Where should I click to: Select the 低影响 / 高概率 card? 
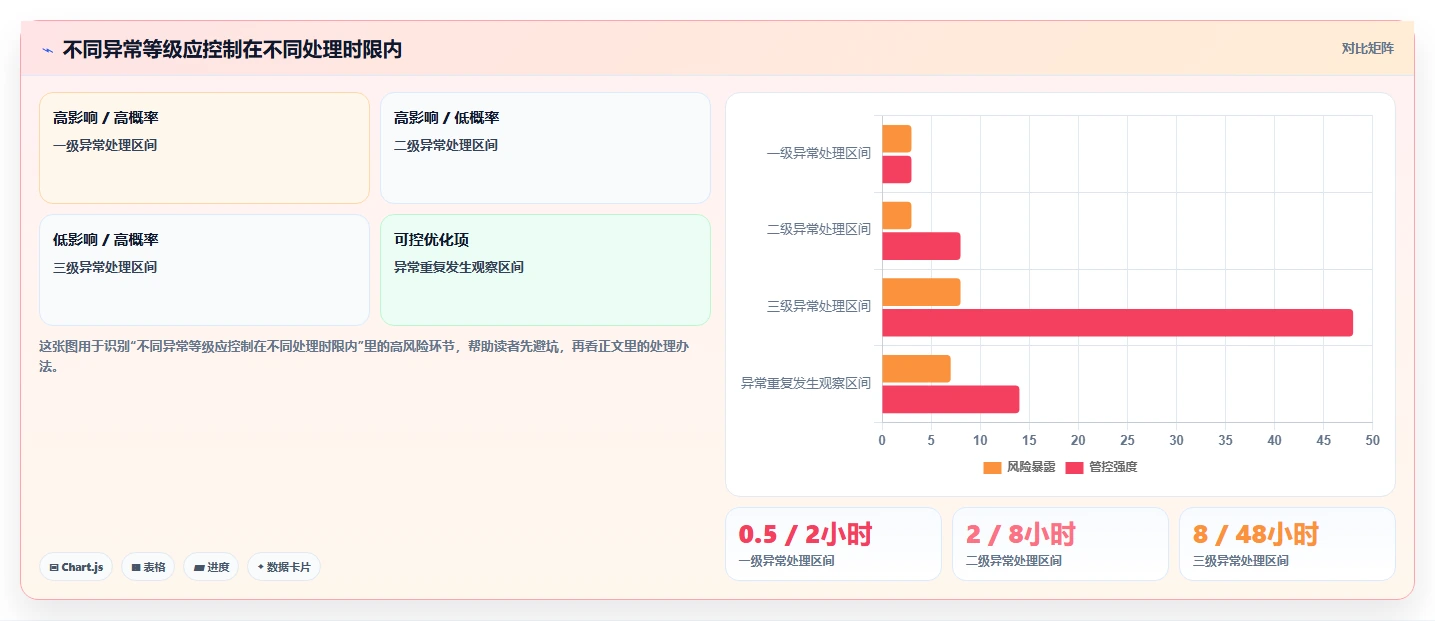tap(204, 270)
